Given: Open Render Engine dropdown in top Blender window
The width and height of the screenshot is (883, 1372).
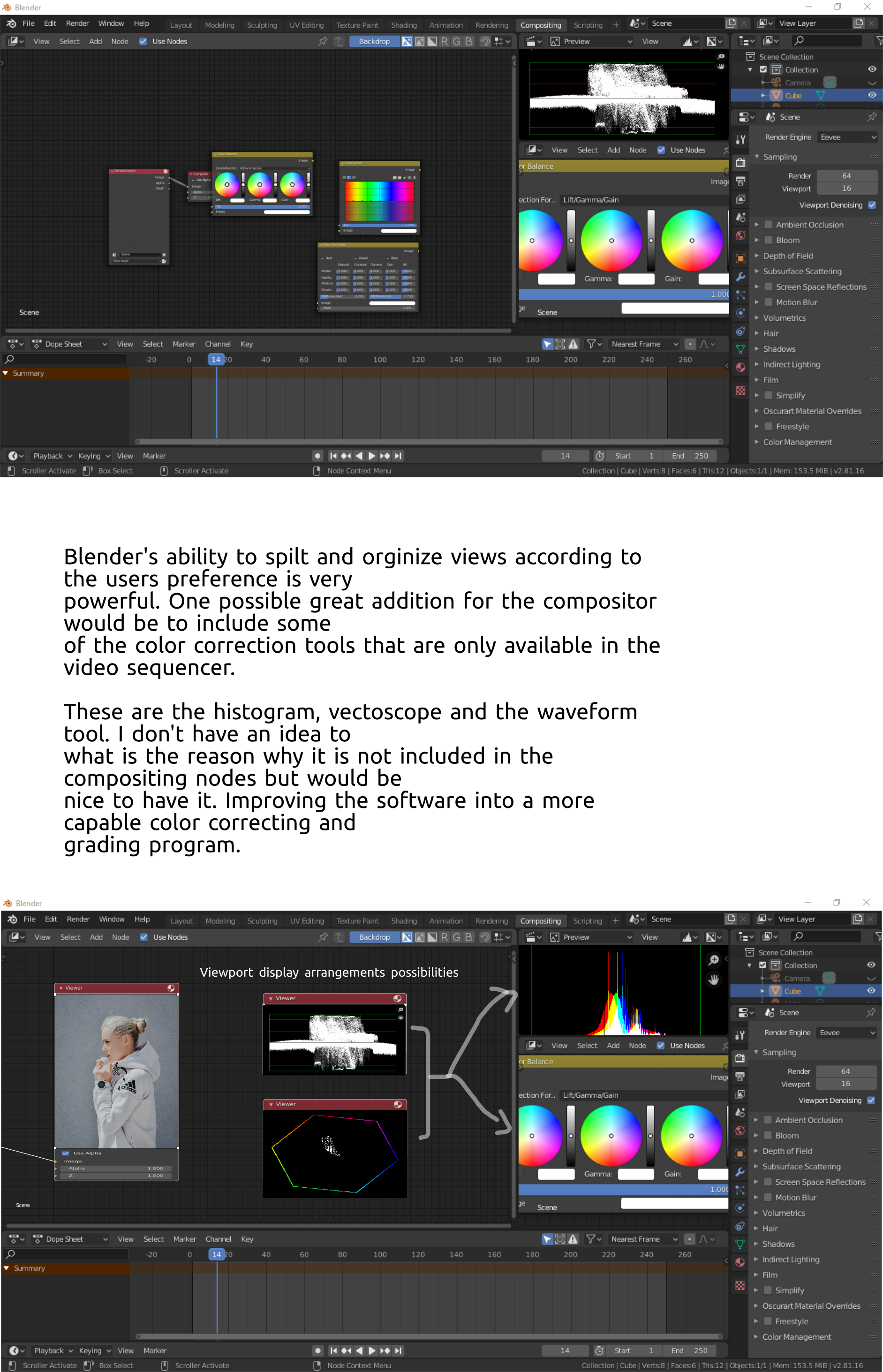Looking at the screenshot, I should [847, 137].
